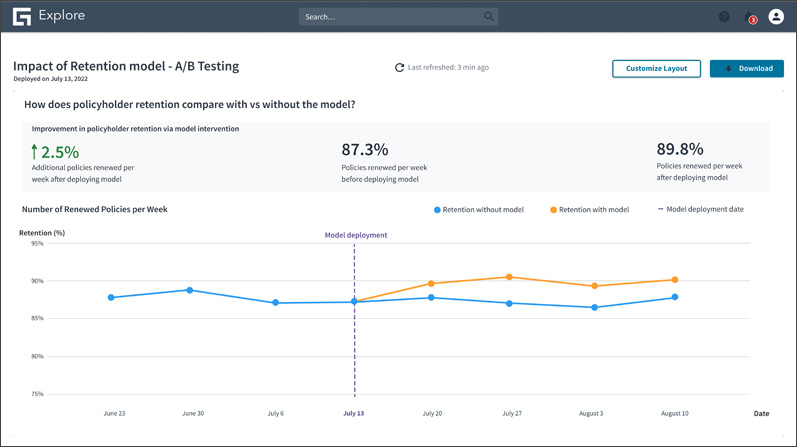Click the green improvement up arrow
This screenshot has height=447, width=797.
coord(34,152)
